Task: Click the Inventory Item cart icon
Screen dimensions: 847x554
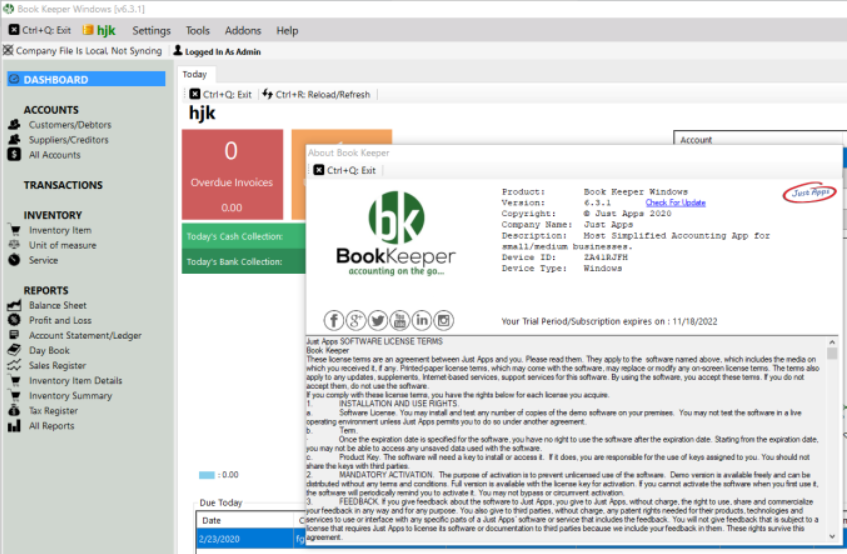Action: [x=14, y=230]
